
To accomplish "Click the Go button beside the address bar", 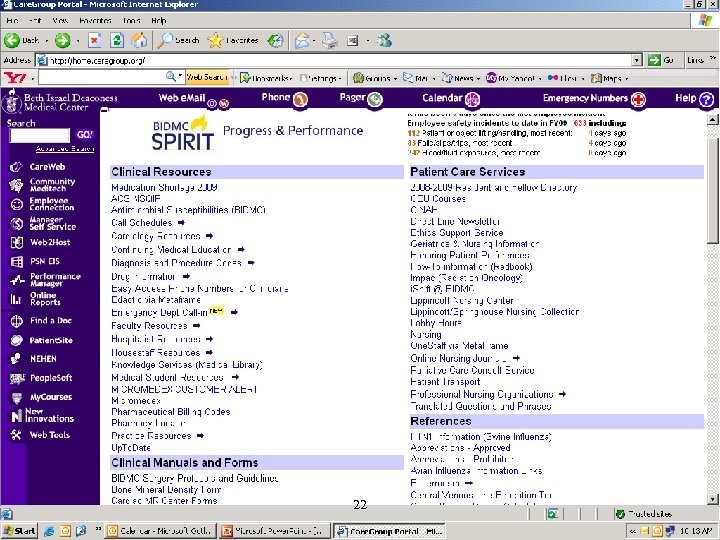I will click(661, 60).
